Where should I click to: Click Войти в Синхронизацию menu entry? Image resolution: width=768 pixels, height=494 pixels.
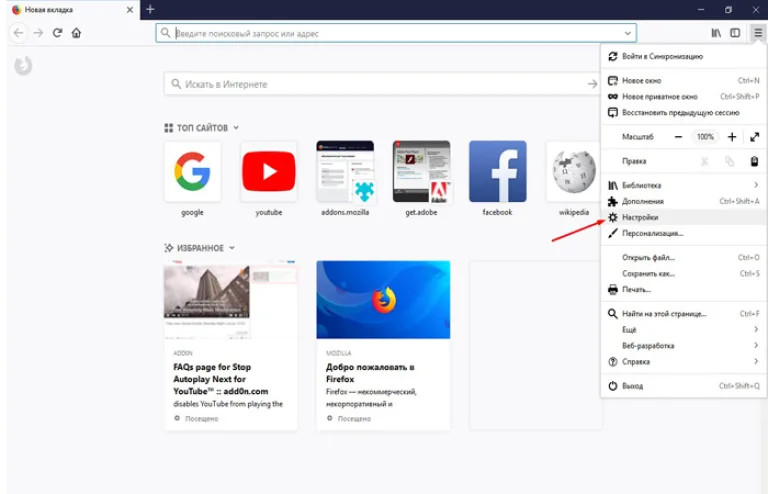[684, 56]
